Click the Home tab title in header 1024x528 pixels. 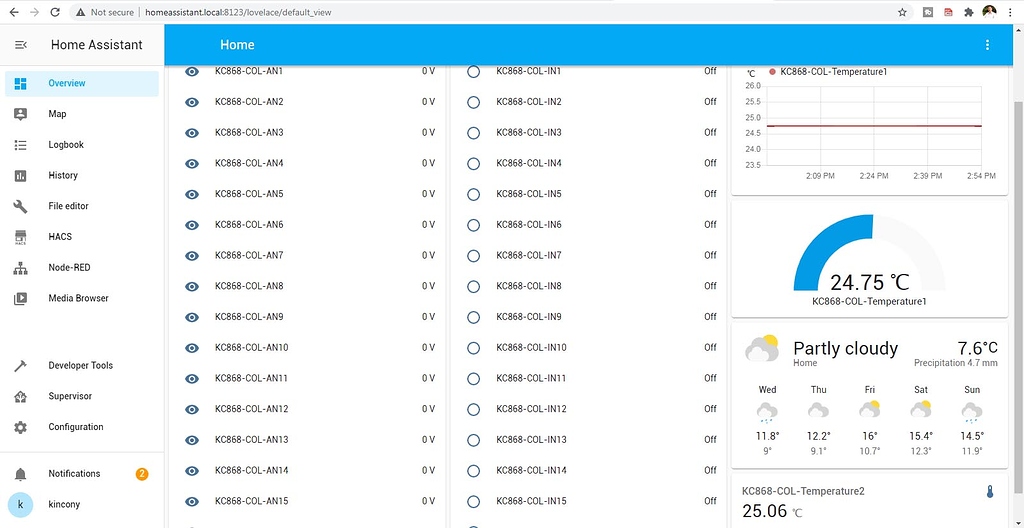[x=237, y=45]
